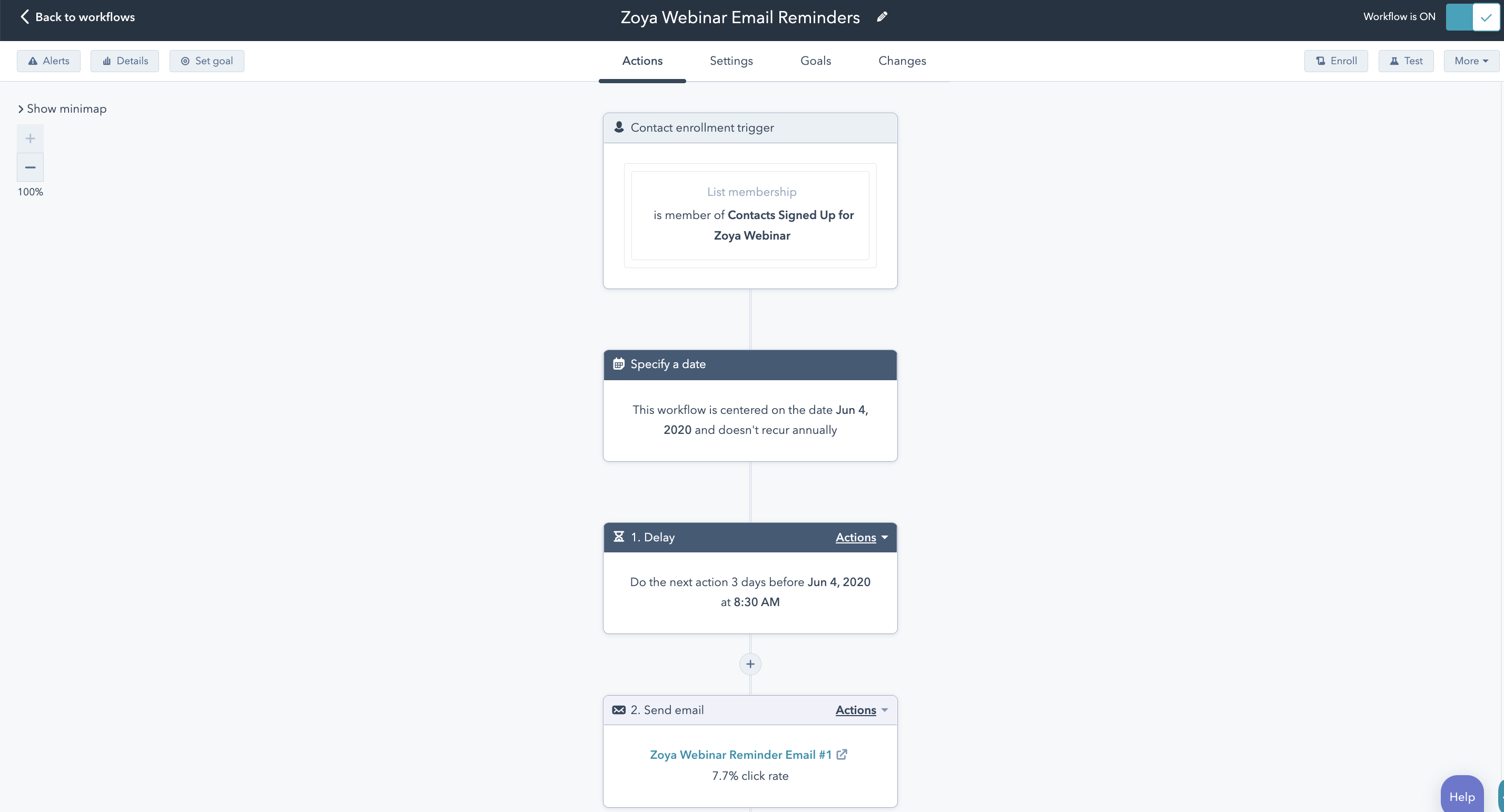Switch to the Settings tab
Screen dimensions: 1504x812
731,61
